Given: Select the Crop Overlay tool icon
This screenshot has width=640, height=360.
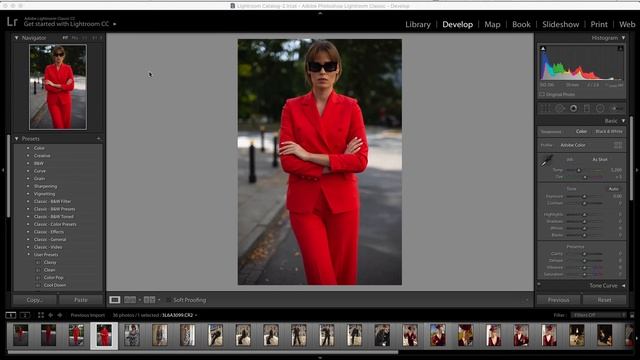Looking at the screenshot, I should click(545, 108).
